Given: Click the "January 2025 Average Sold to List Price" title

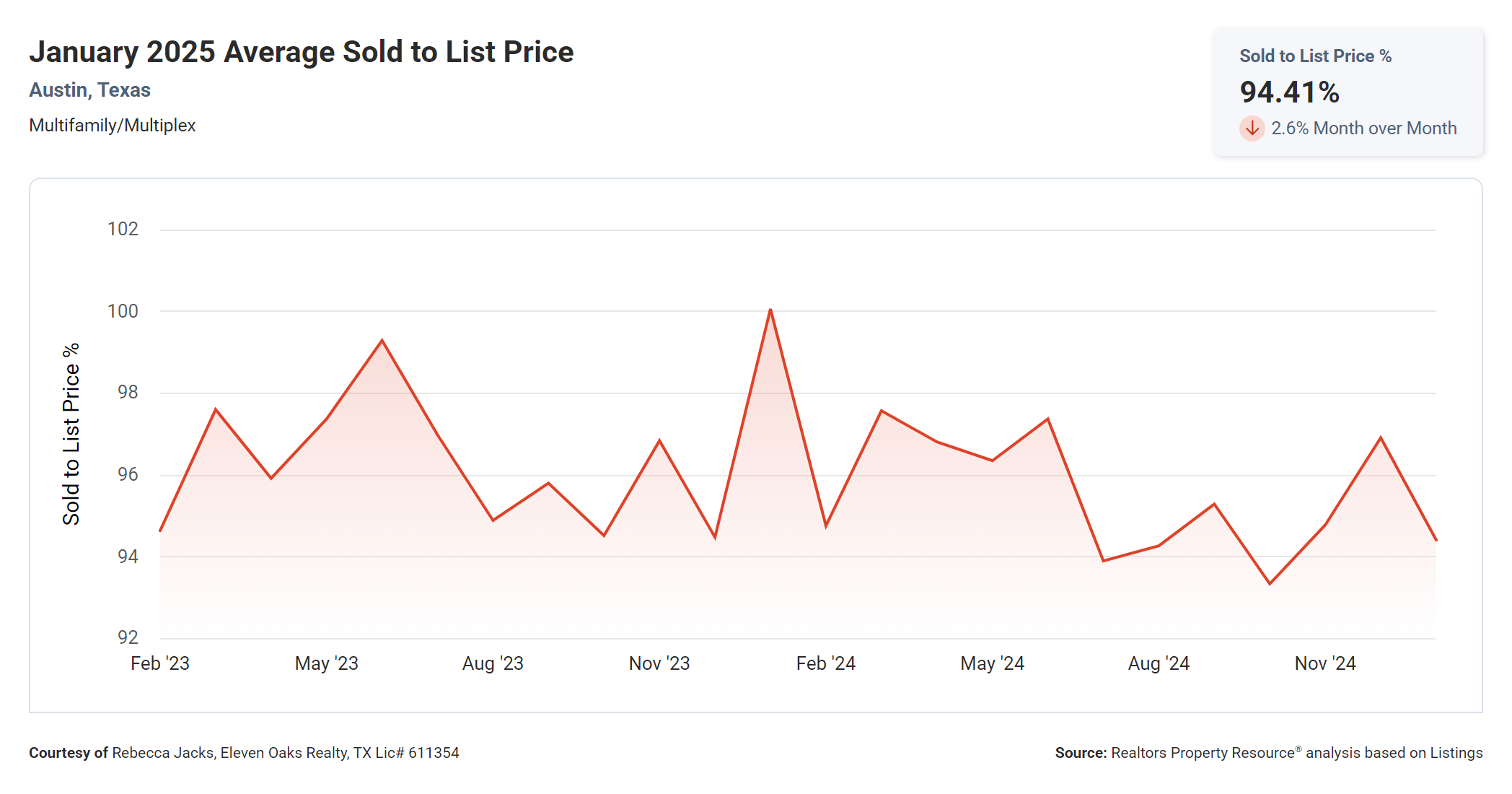Looking at the screenshot, I should tap(301, 52).
